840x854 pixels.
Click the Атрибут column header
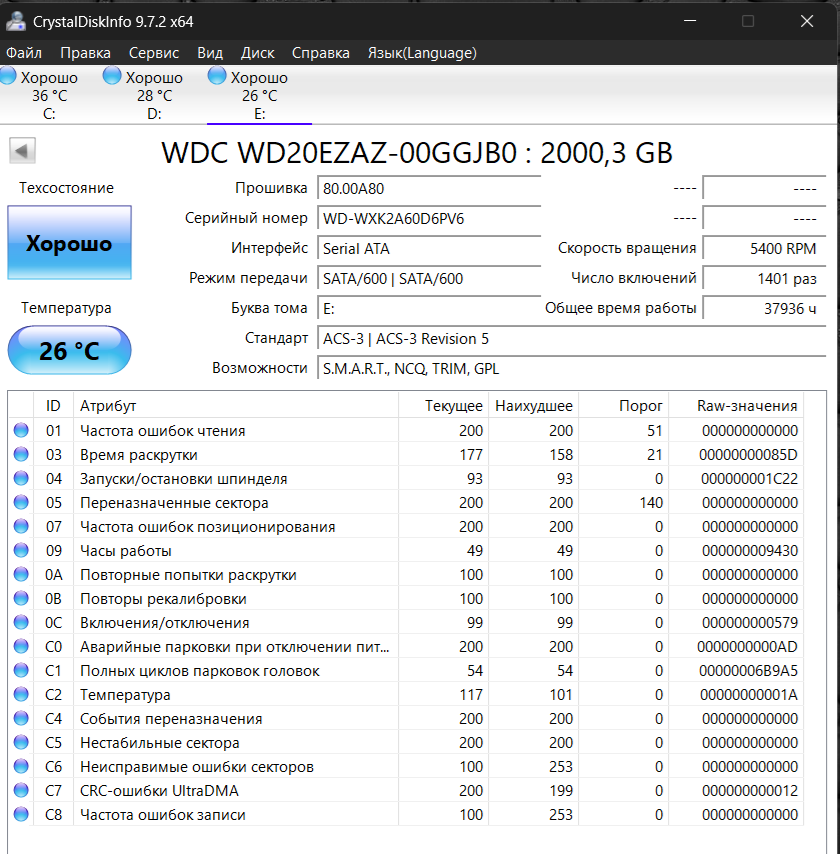point(234,406)
